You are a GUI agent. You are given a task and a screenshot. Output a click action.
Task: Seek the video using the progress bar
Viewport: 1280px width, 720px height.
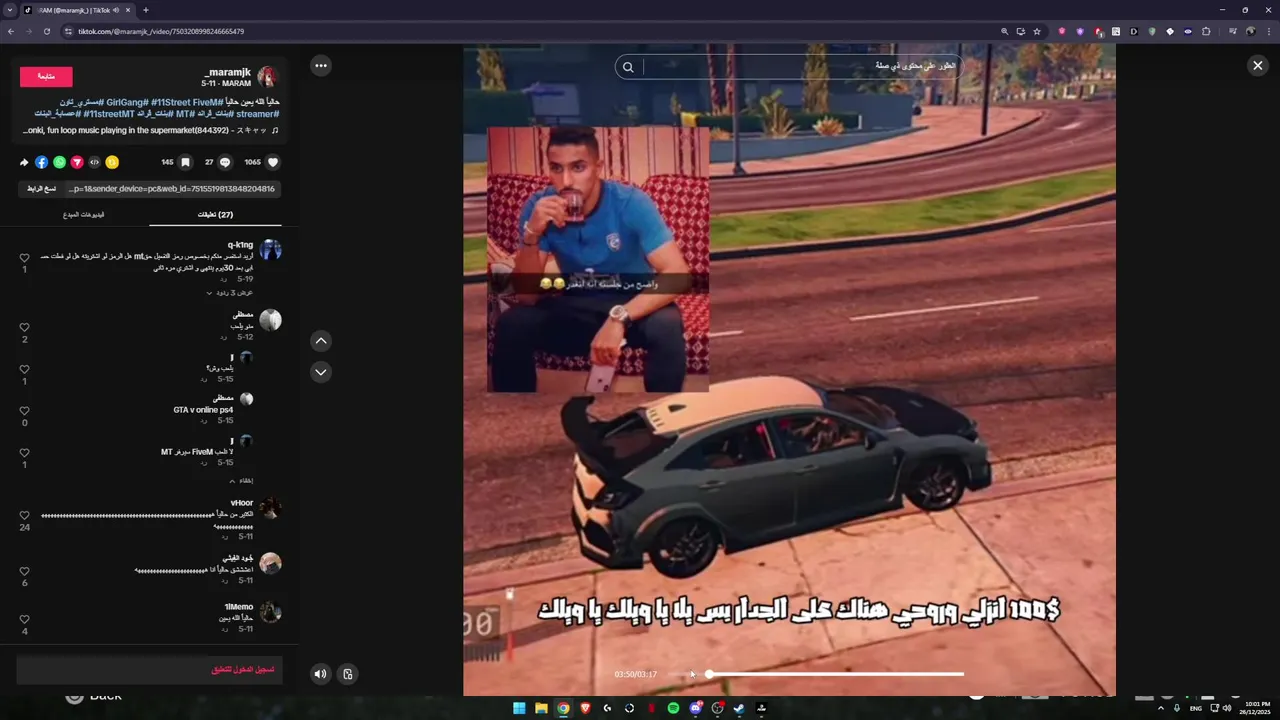[815, 674]
